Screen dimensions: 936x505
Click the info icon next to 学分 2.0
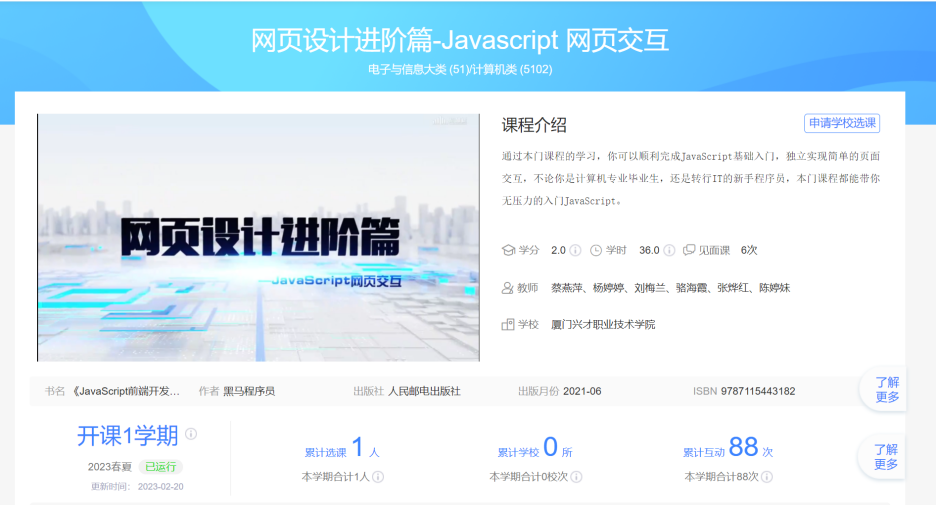point(576,250)
